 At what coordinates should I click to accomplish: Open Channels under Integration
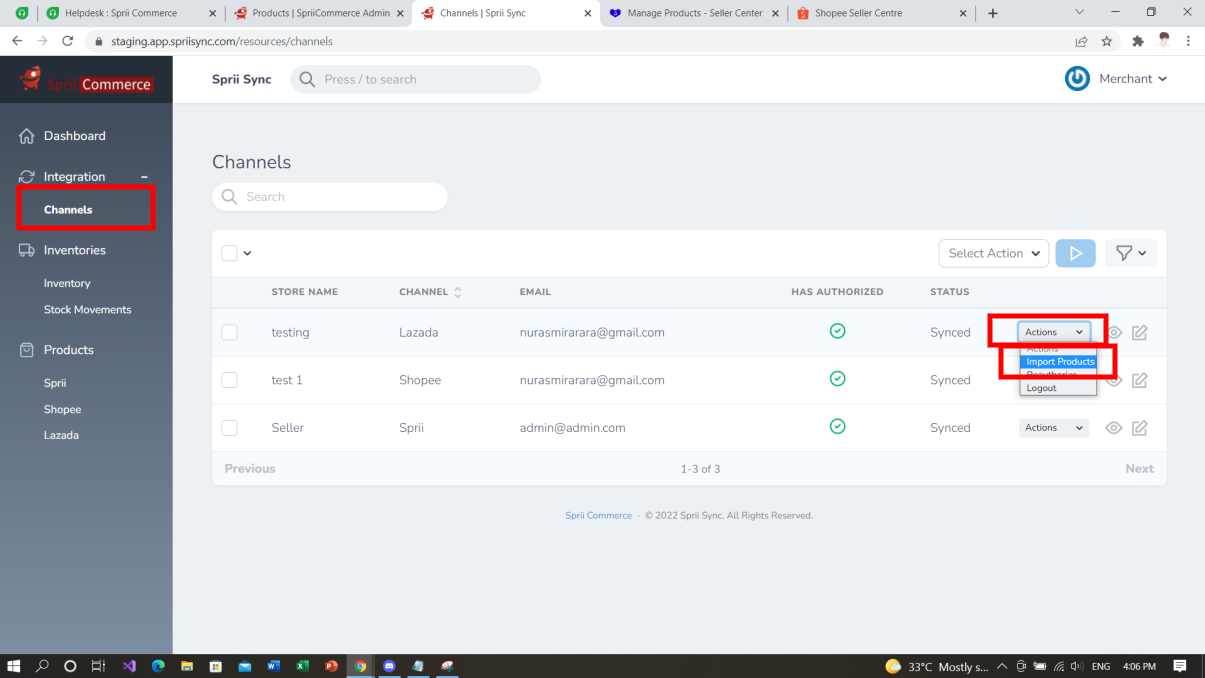tap(68, 210)
